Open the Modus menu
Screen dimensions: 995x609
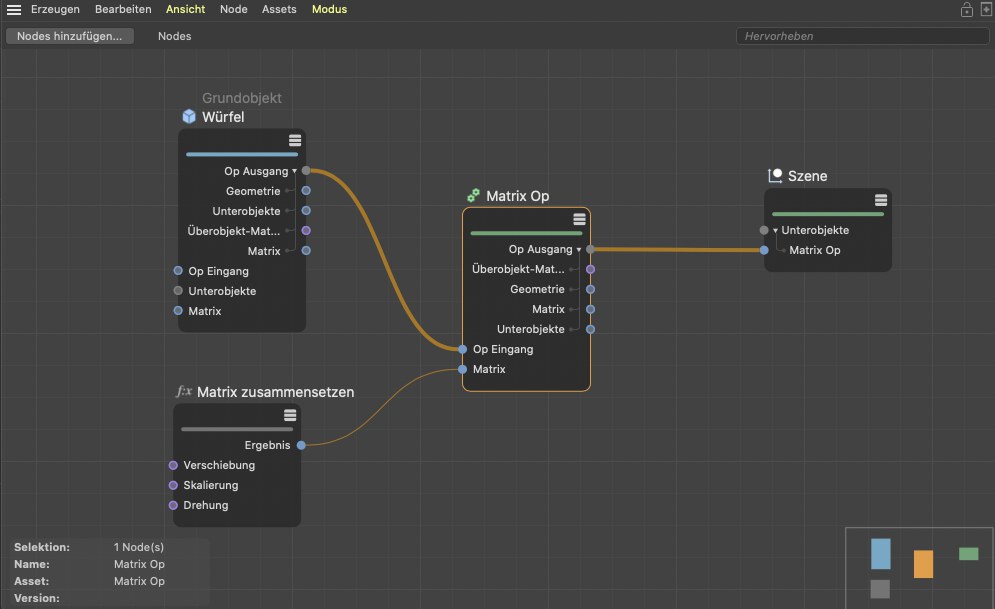(329, 9)
